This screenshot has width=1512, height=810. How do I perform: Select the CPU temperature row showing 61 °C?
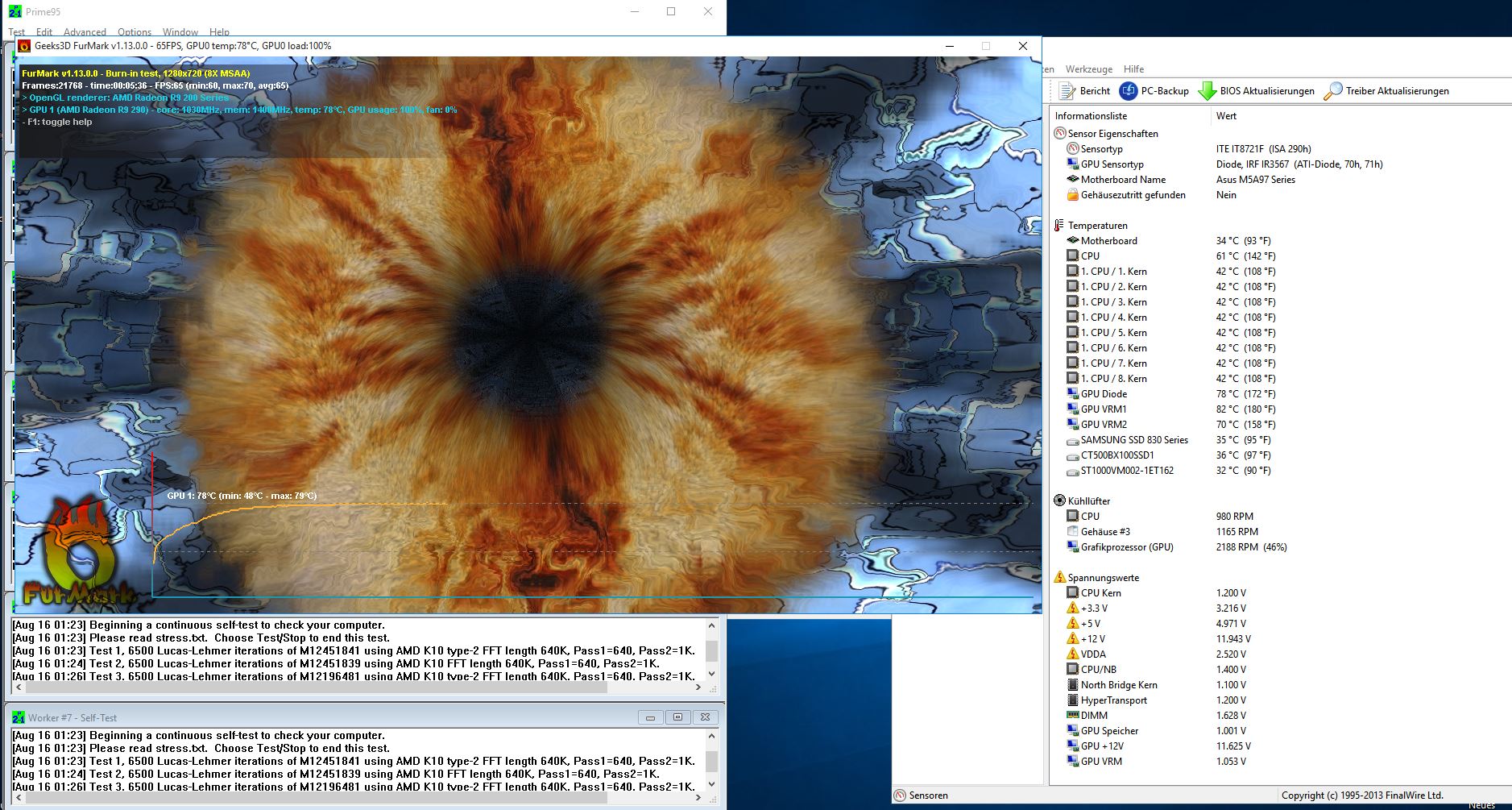pos(1280,256)
